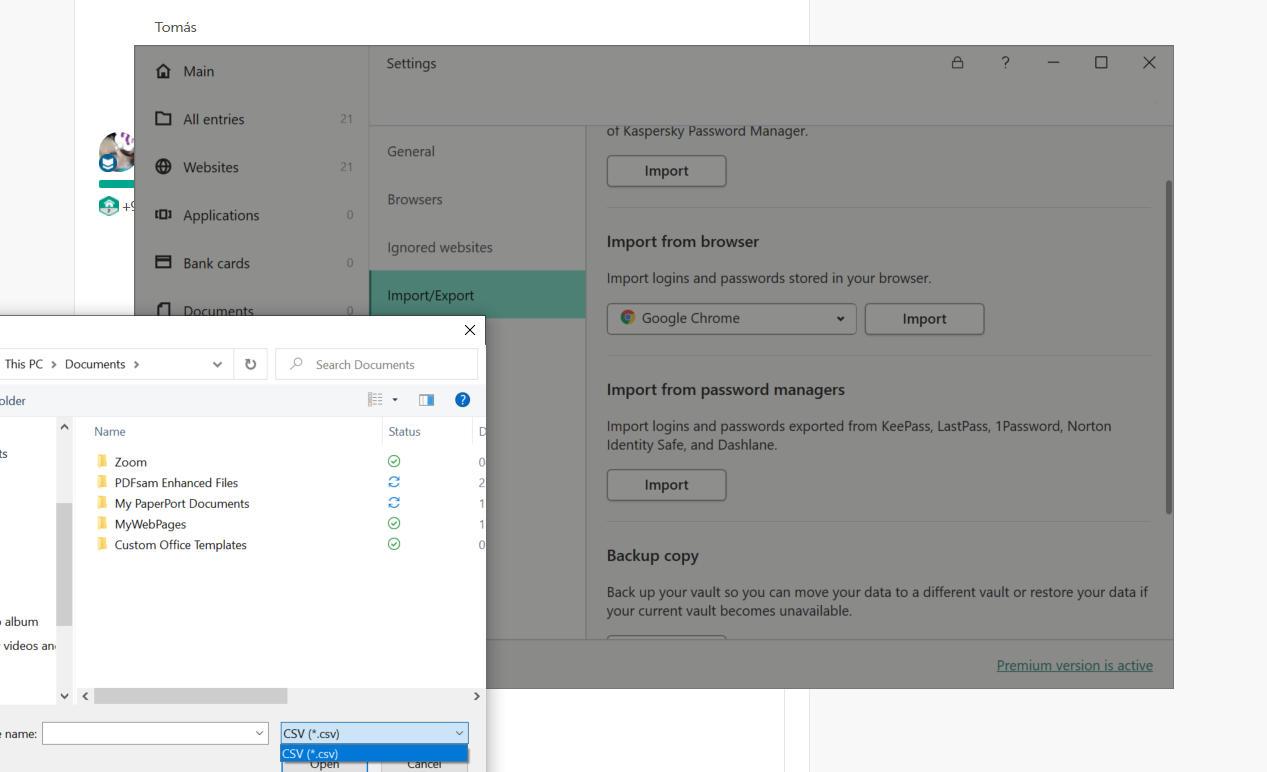Image resolution: width=1267 pixels, height=772 pixels.
Task: Select PDFsam Enhanced Files folder
Action: click(176, 483)
